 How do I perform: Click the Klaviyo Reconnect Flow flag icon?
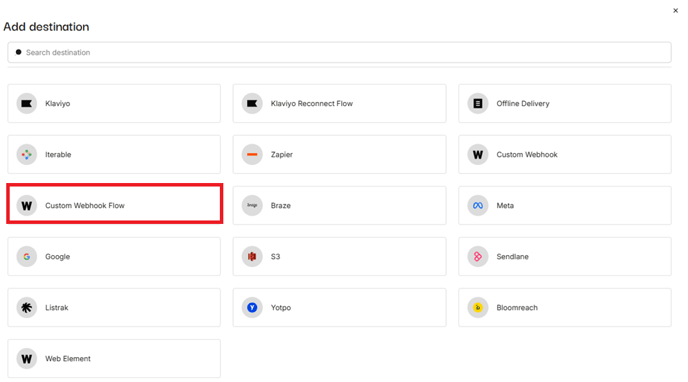(x=252, y=104)
